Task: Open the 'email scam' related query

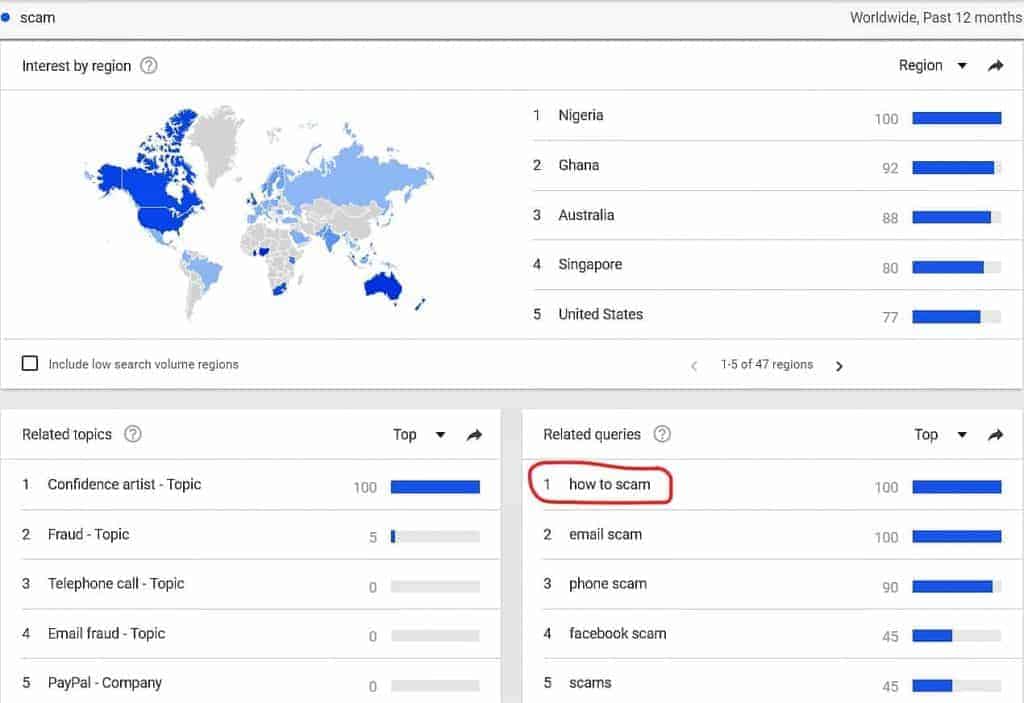Action: (605, 534)
